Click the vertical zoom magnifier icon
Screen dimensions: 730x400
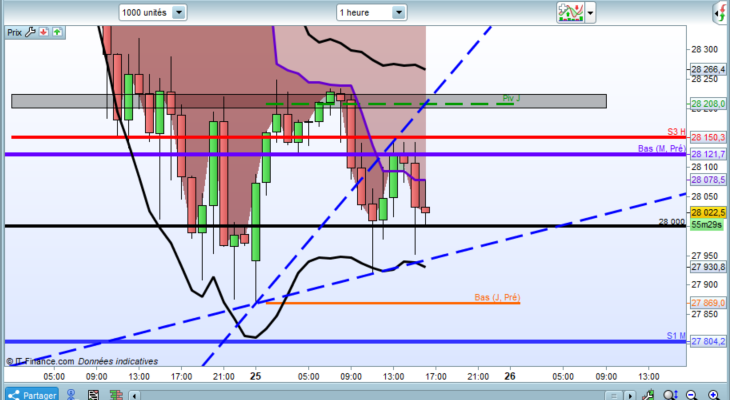(670, 395)
